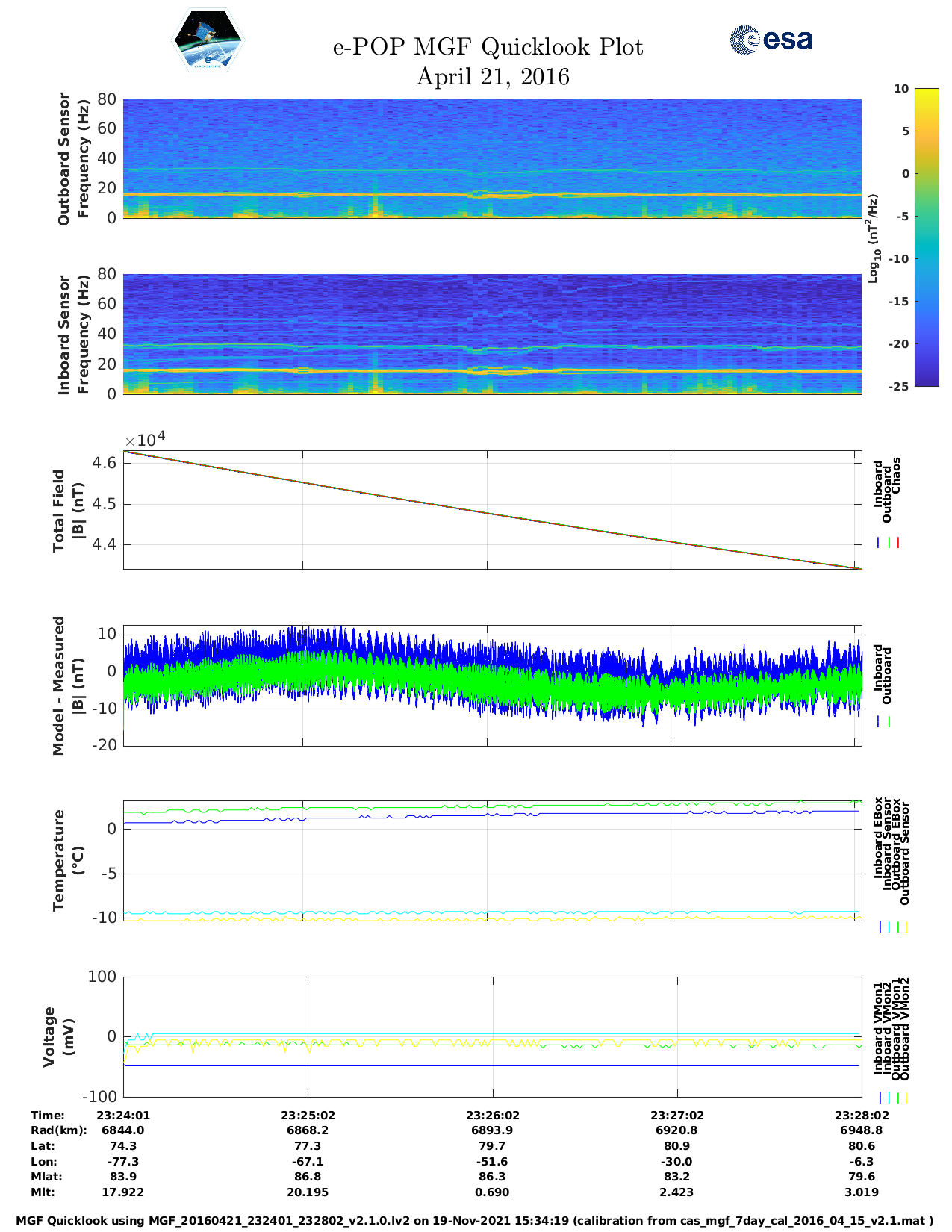The width and height of the screenshot is (952, 1232).
Task: Click the spectrogram power colorbar
Action: pyautogui.click(x=926, y=237)
